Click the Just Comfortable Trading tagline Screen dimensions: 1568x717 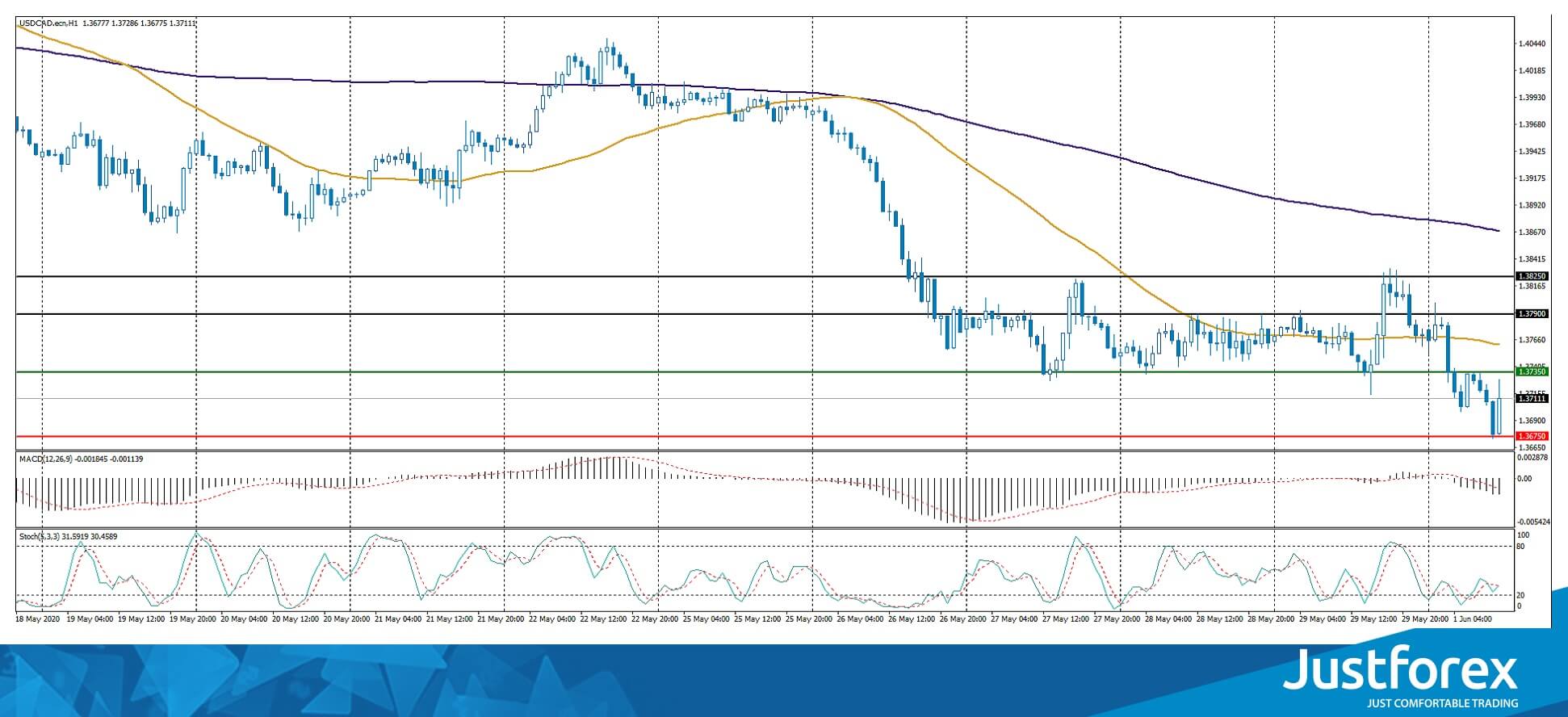tap(1442, 703)
